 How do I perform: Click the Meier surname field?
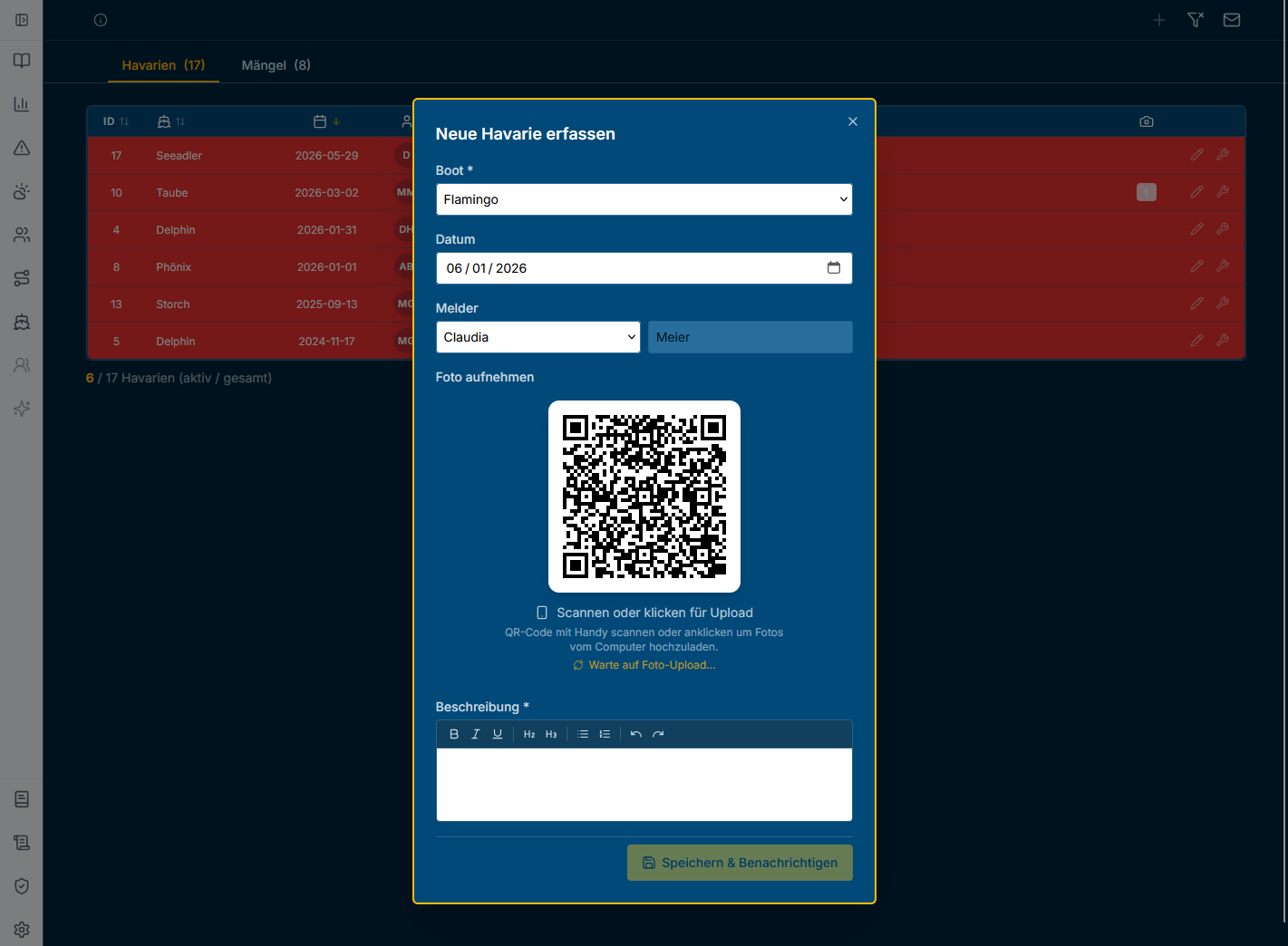click(x=750, y=337)
